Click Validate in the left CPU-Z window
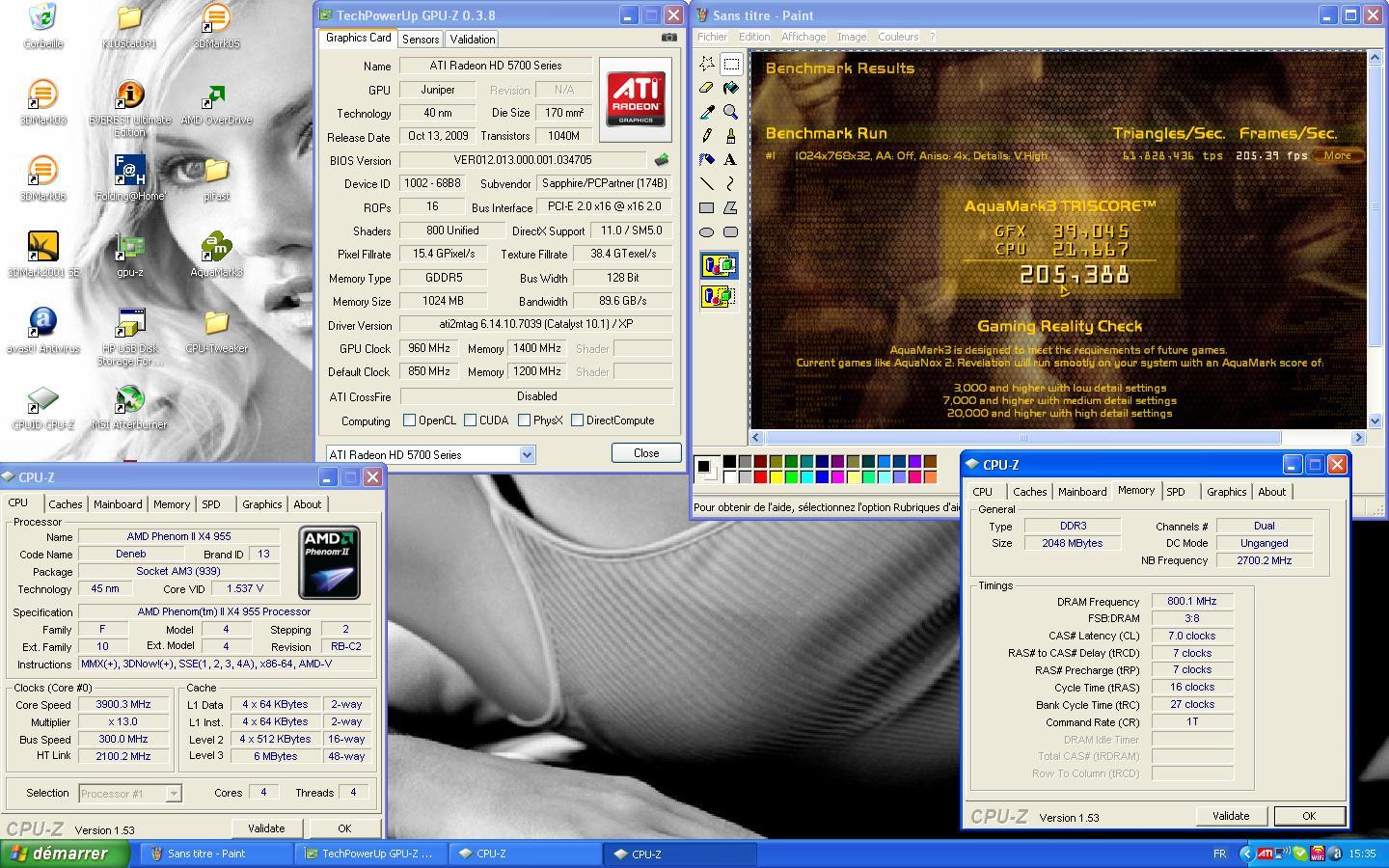The image size is (1389, 868). [x=266, y=828]
